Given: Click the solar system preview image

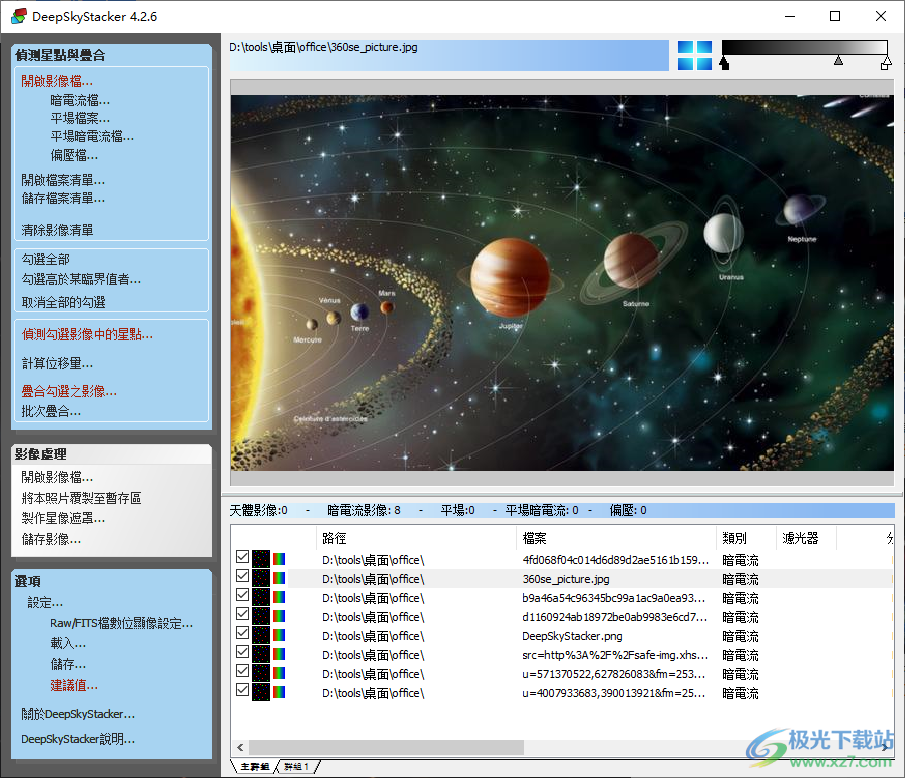Looking at the screenshot, I should point(562,283).
